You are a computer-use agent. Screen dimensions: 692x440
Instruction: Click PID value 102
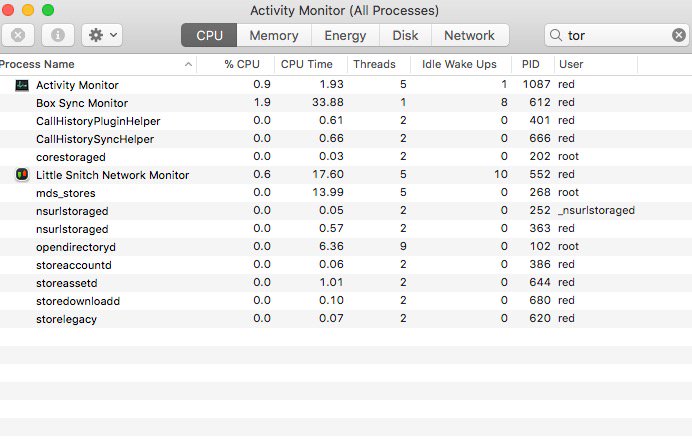click(x=540, y=246)
